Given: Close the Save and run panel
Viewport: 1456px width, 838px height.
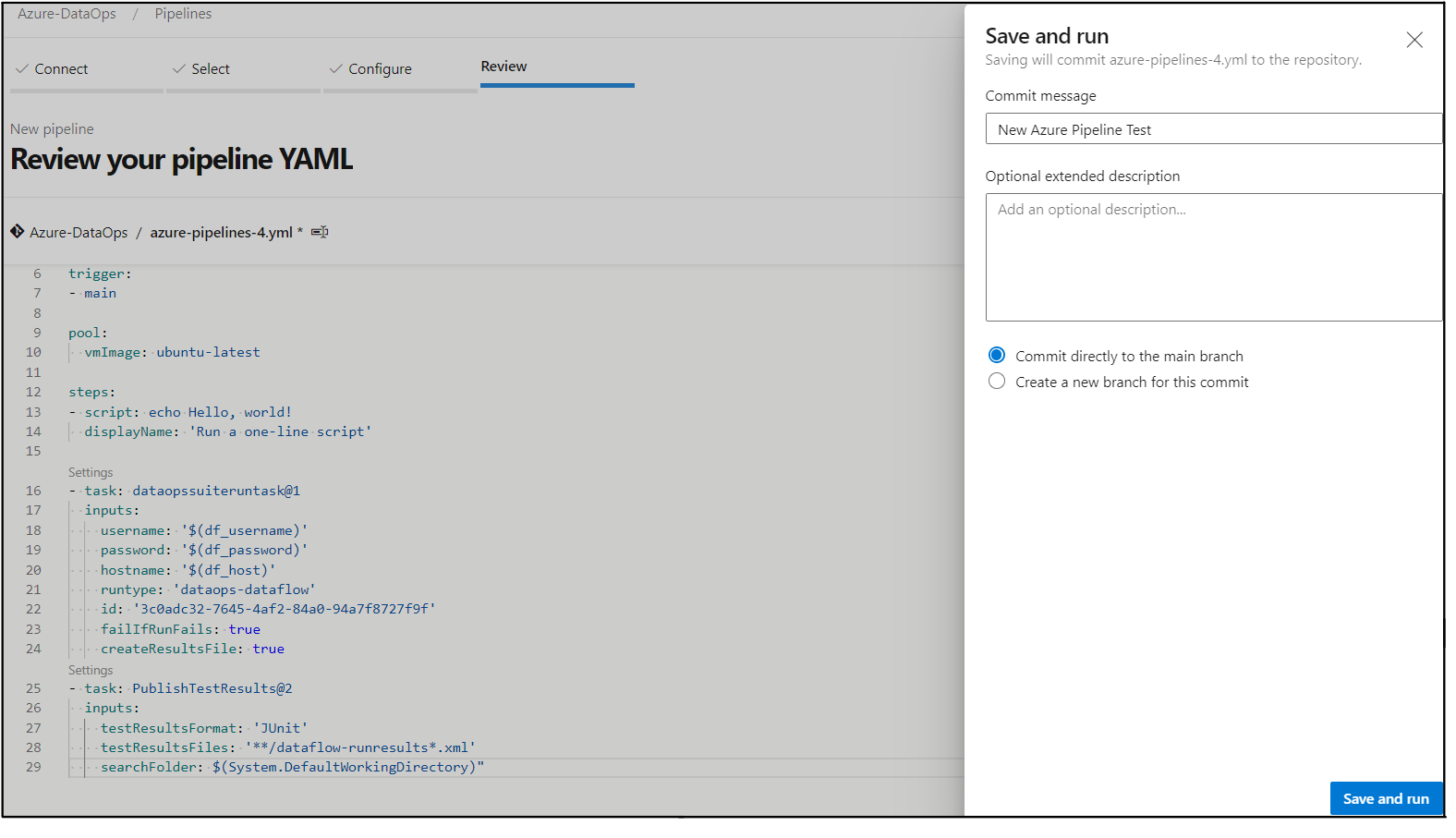Looking at the screenshot, I should tap(1414, 40).
